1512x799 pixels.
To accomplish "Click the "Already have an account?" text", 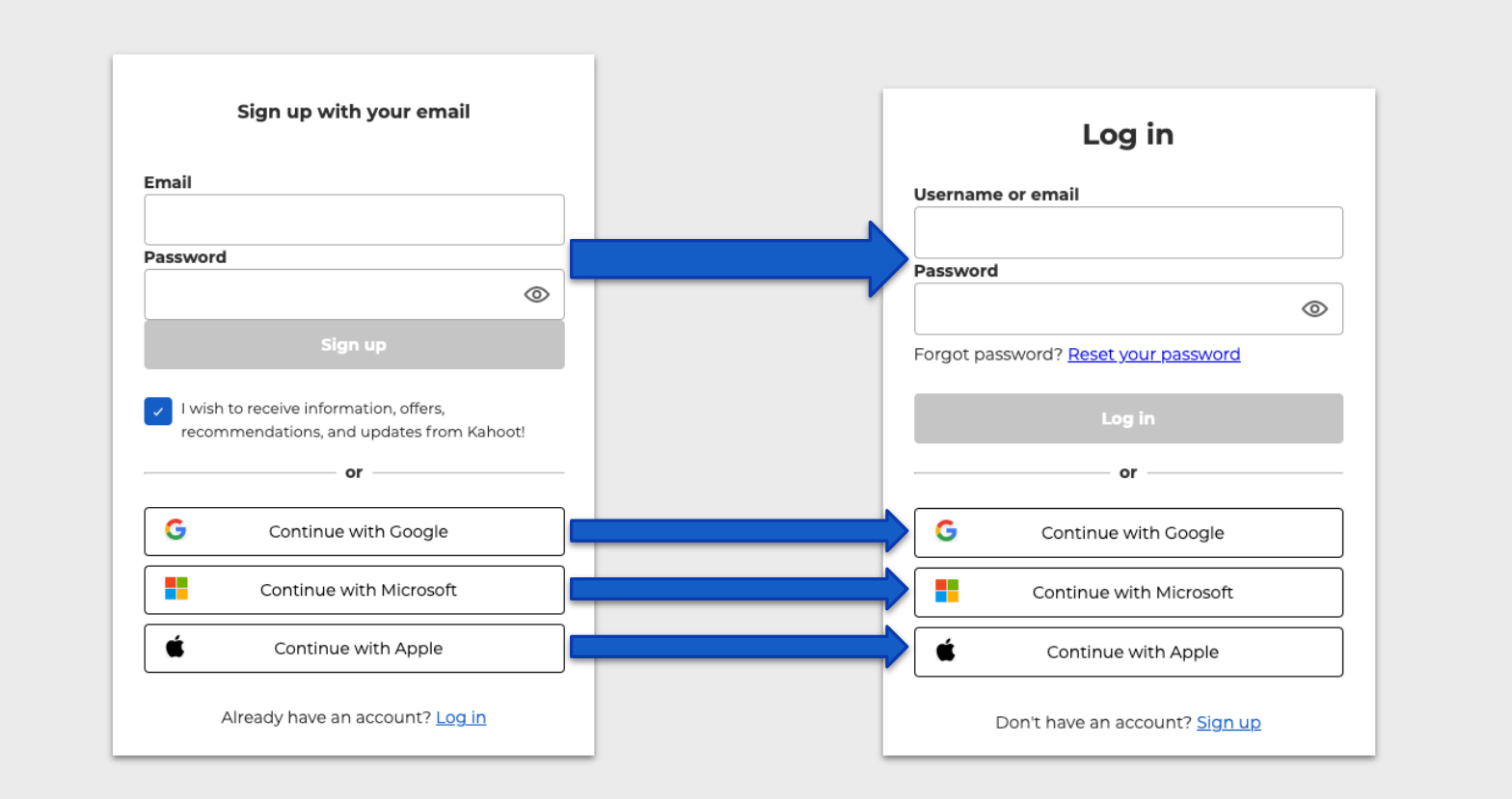I will (326, 717).
